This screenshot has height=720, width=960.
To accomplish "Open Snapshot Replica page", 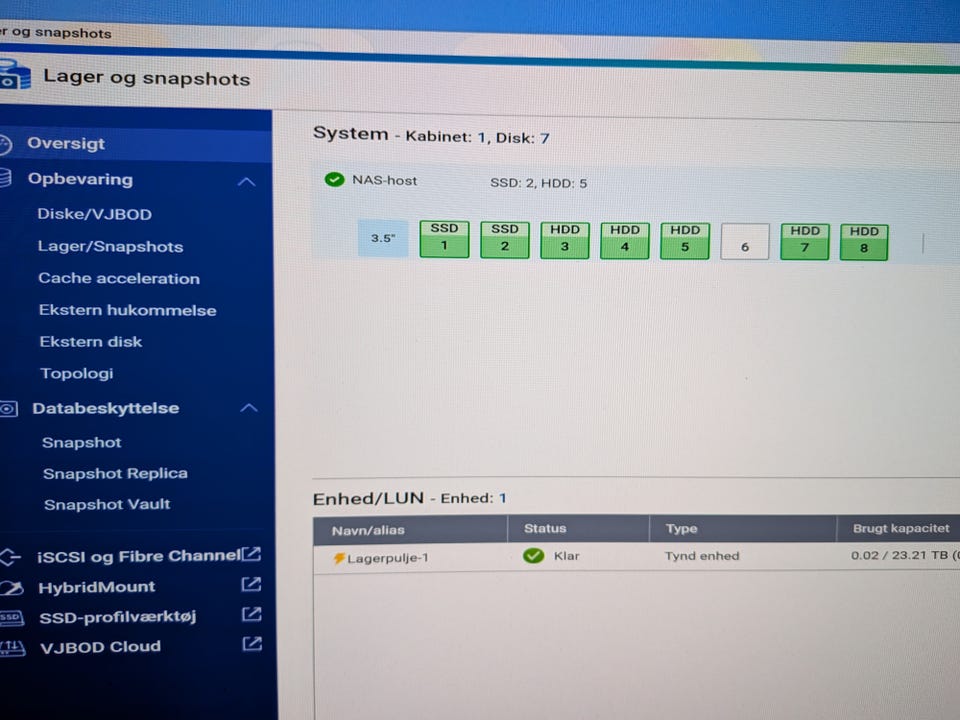I will click(115, 473).
